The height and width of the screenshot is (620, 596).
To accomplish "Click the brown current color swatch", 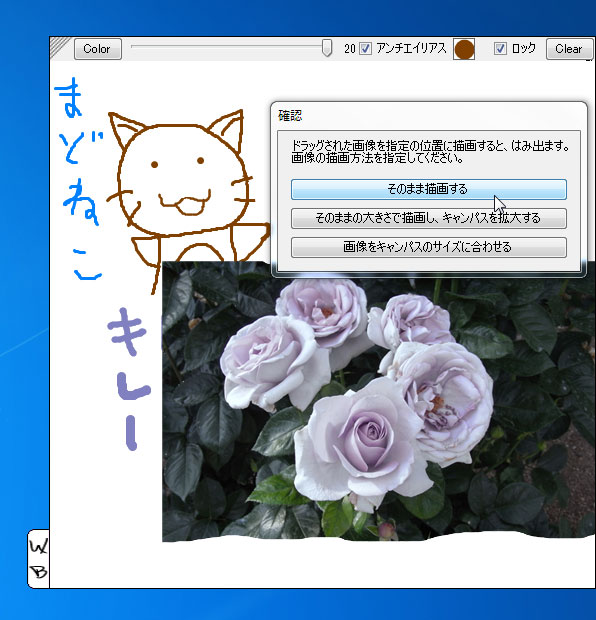I will 464,49.
